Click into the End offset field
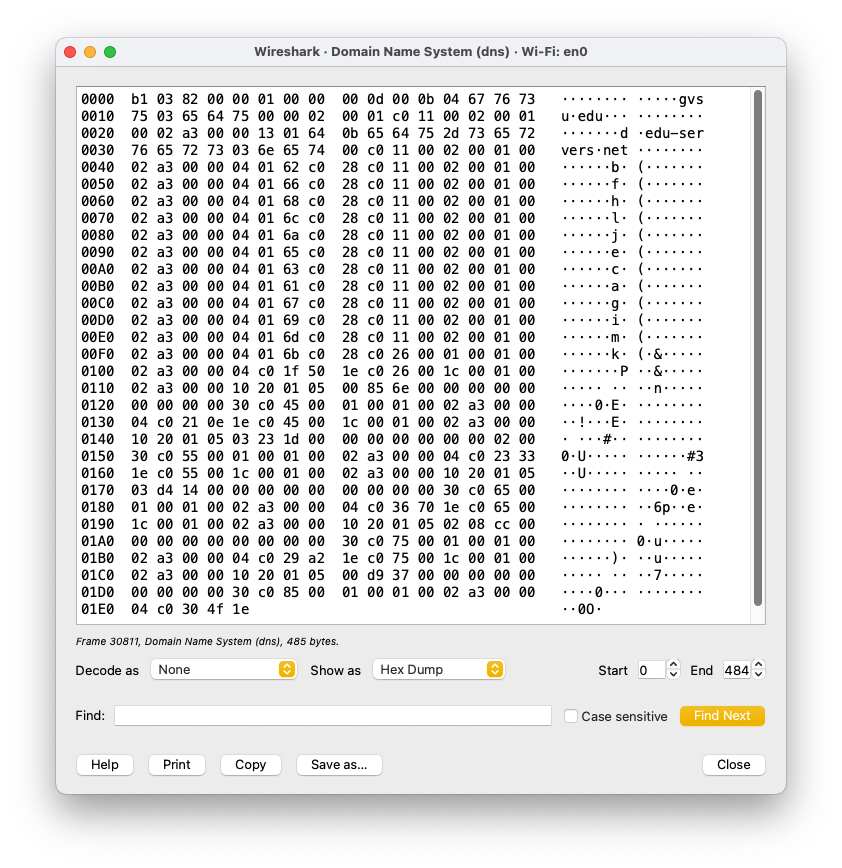842x868 pixels. coord(736,670)
